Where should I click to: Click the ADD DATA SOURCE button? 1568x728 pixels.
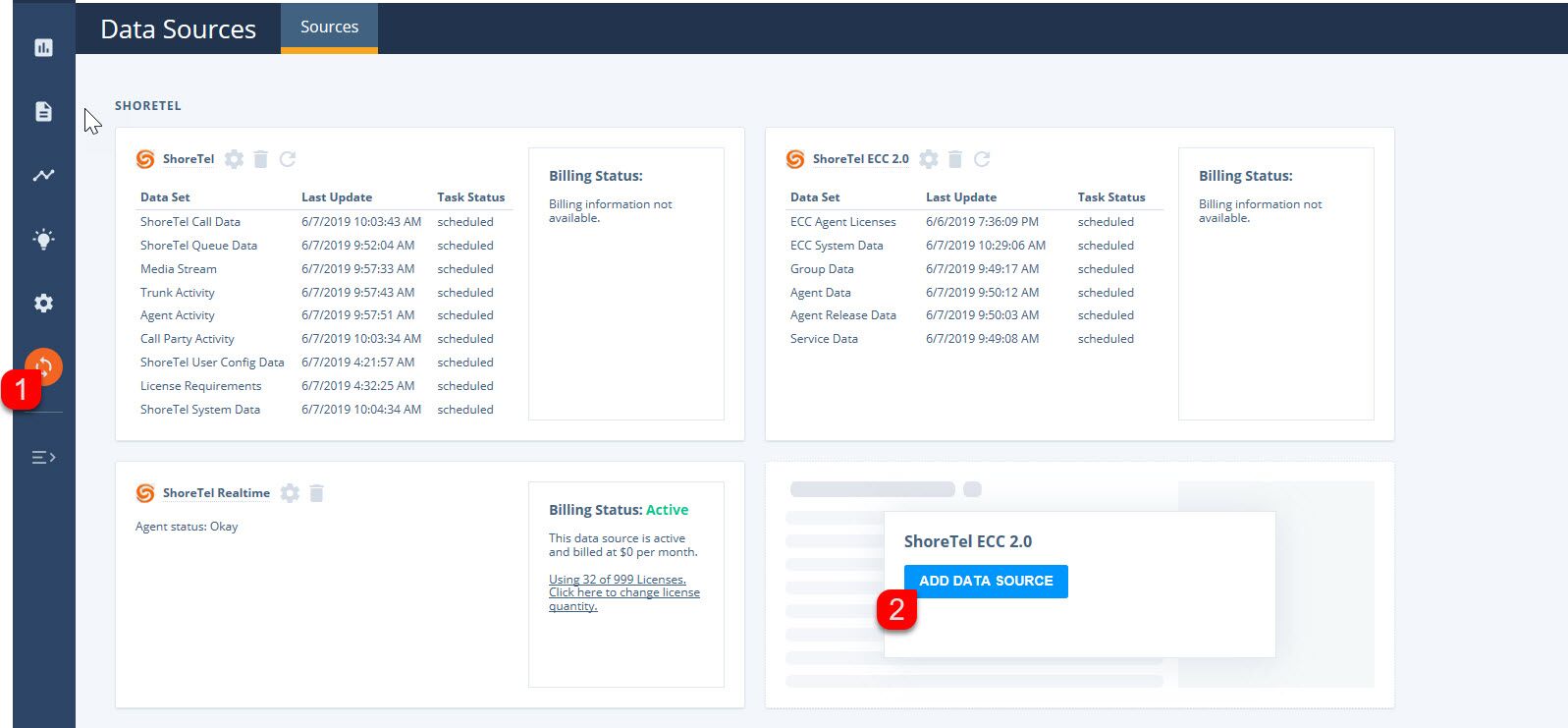[x=986, y=581]
